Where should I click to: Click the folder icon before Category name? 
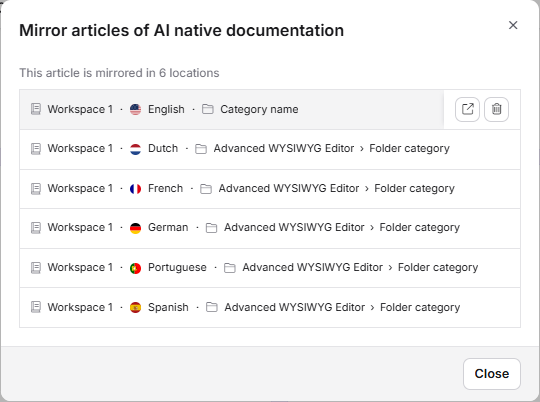(208, 109)
